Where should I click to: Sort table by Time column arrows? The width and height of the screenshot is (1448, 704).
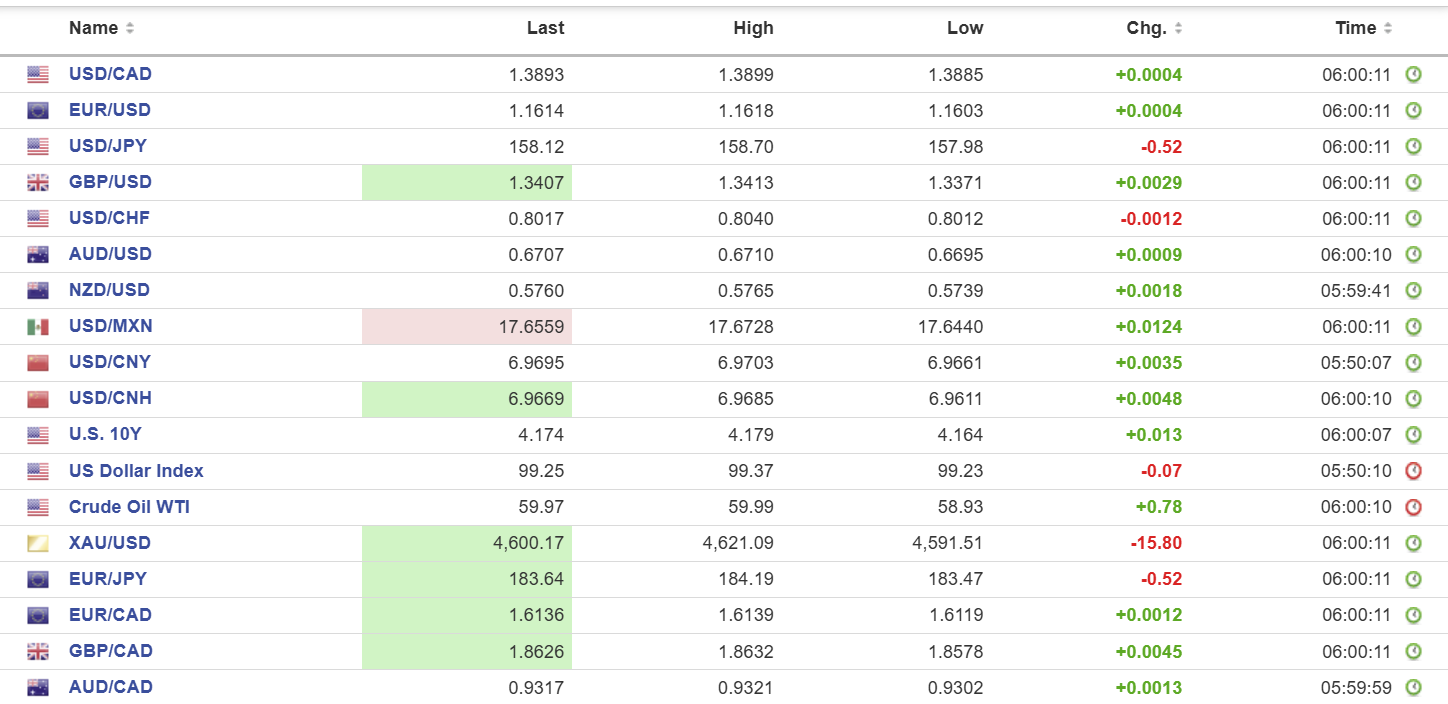coord(1388,28)
